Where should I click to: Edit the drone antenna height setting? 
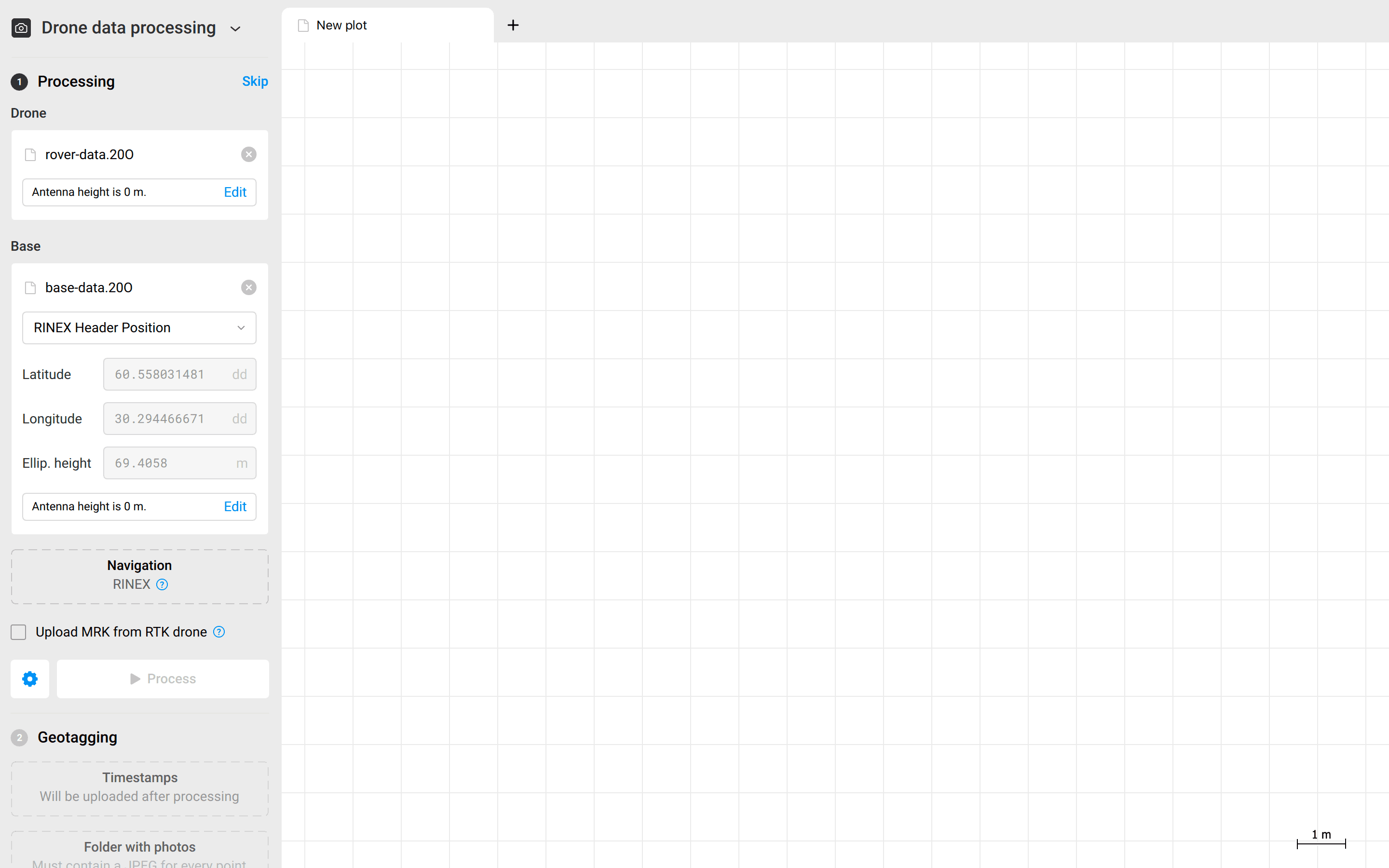(x=234, y=192)
